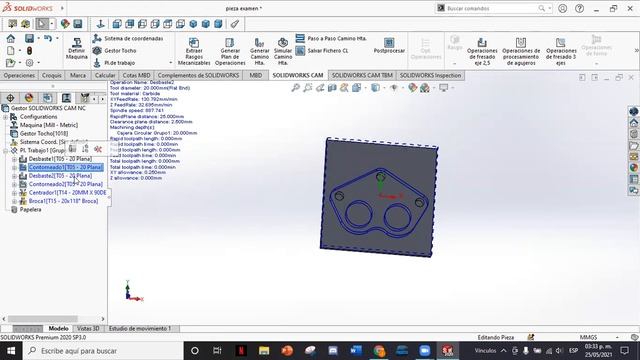Click Salvar Fichero CL
Image resolution: width=640 pixels, height=360 pixels.
[x=322, y=51]
